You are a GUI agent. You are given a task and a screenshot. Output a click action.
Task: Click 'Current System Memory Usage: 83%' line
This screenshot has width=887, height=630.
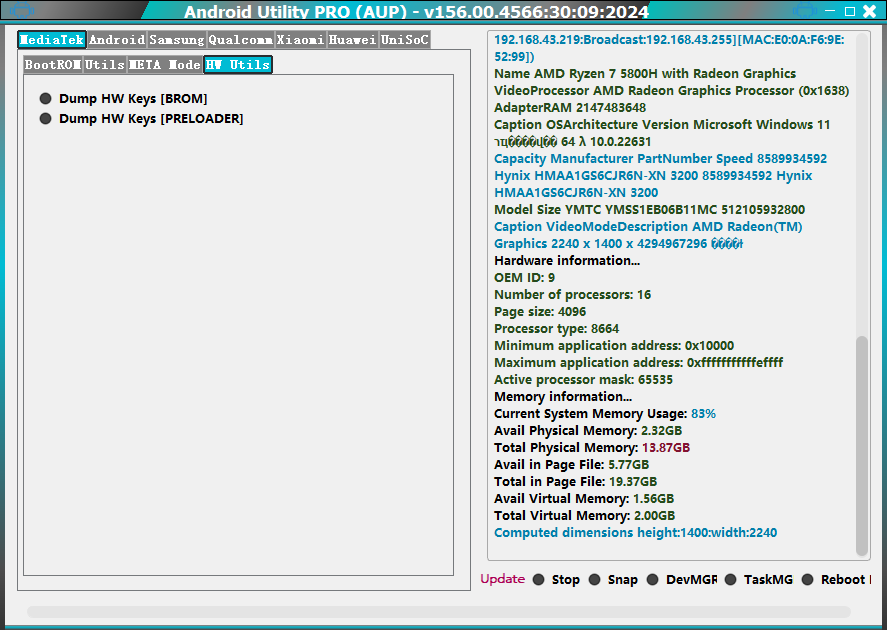click(605, 413)
